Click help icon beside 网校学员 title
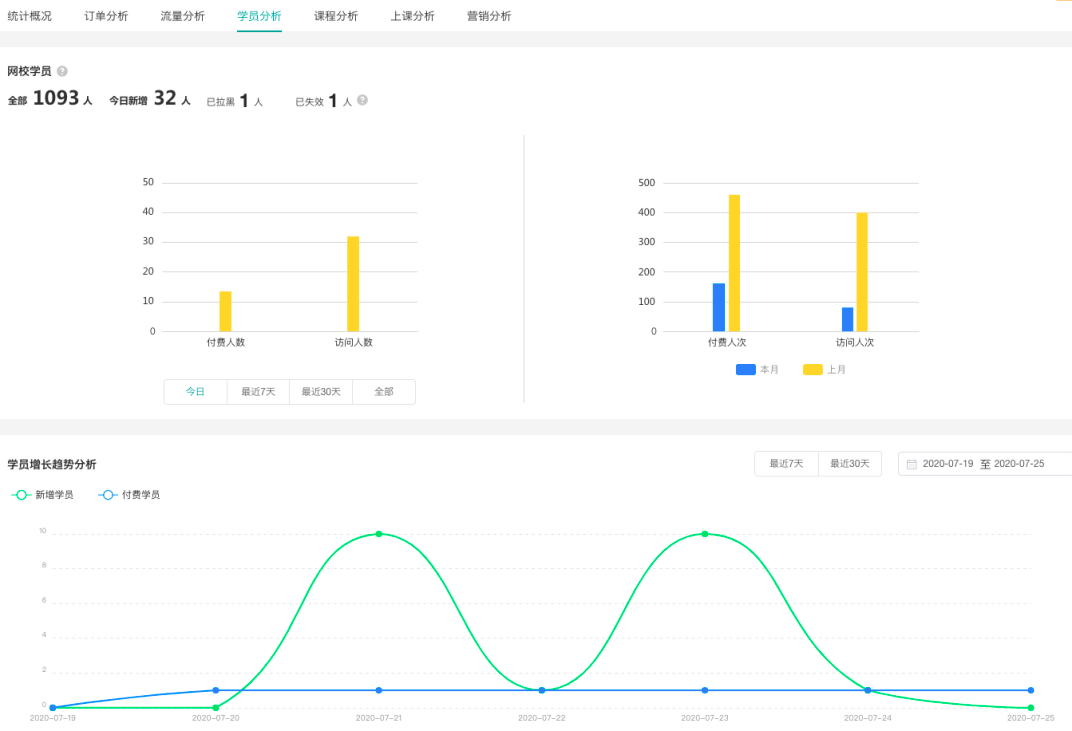 tap(62, 71)
